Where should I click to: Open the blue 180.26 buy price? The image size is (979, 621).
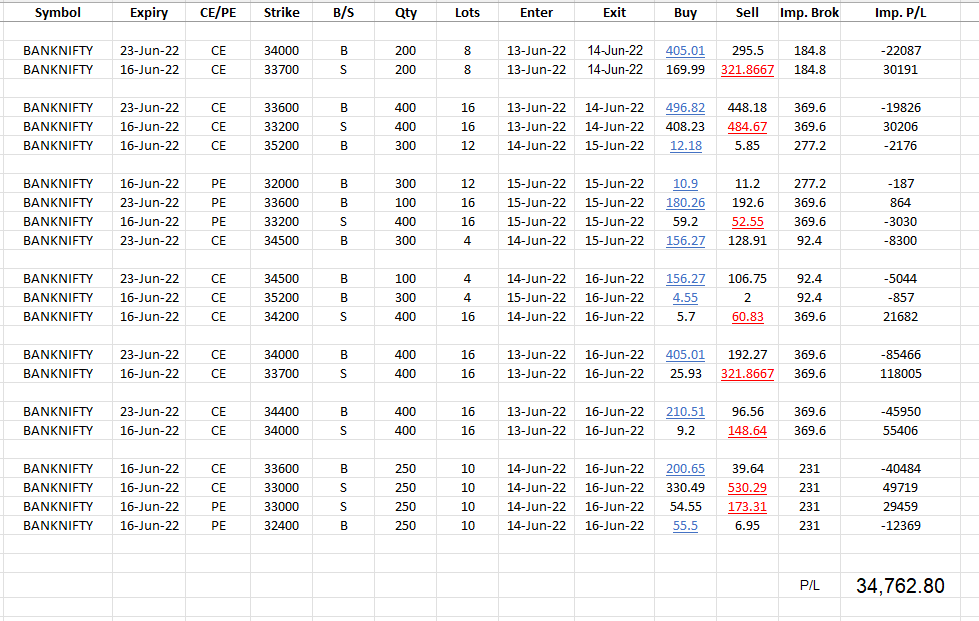[685, 202]
